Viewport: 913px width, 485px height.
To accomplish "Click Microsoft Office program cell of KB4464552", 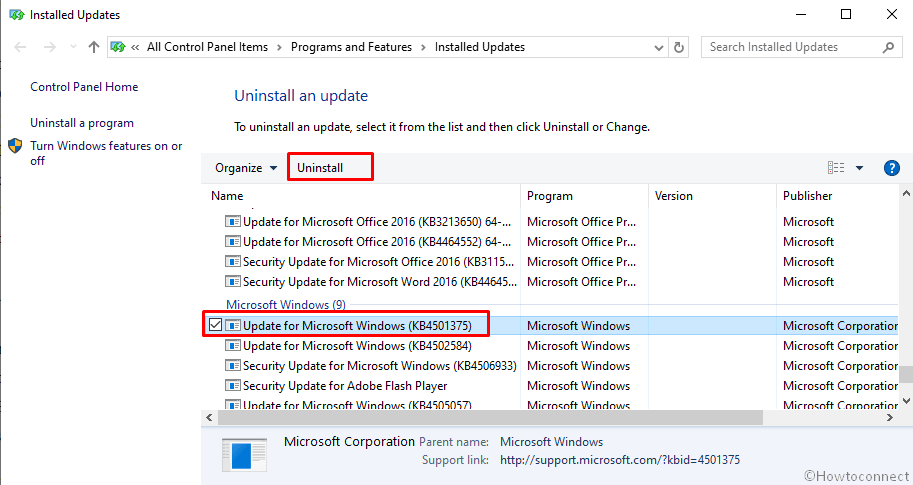I will (x=581, y=242).
